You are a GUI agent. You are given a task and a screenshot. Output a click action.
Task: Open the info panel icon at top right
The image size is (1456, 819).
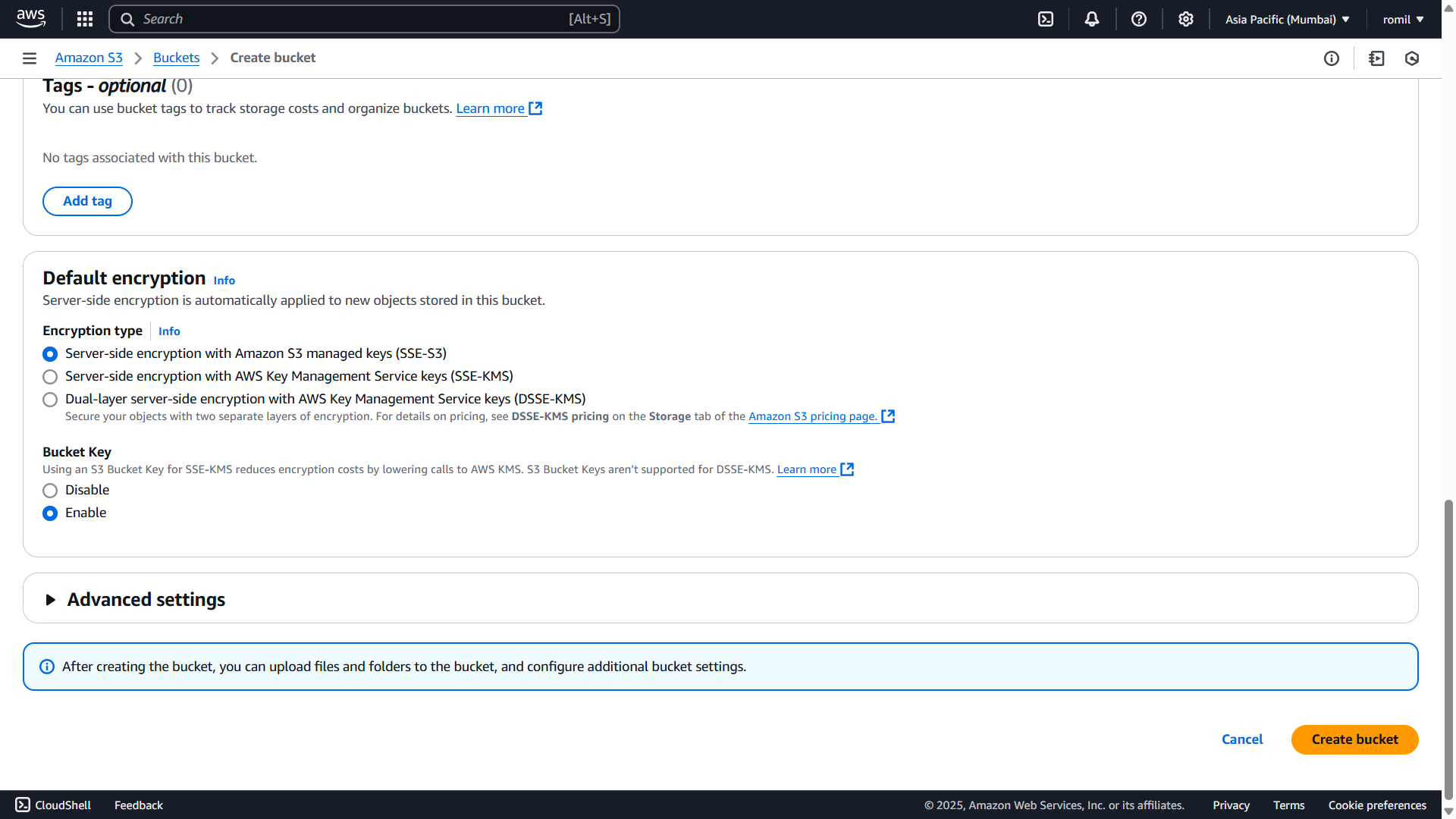[1332, 58]
